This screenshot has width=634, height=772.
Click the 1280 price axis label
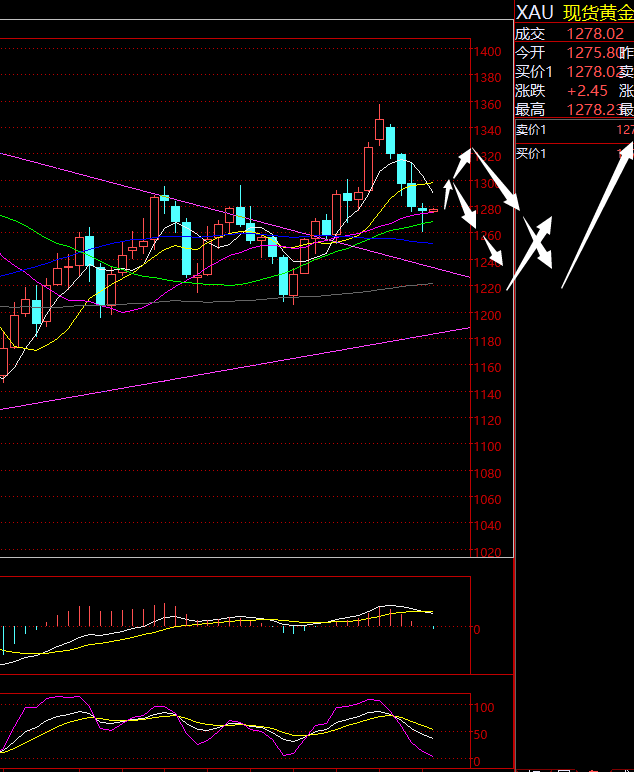(x=487, y=209)
